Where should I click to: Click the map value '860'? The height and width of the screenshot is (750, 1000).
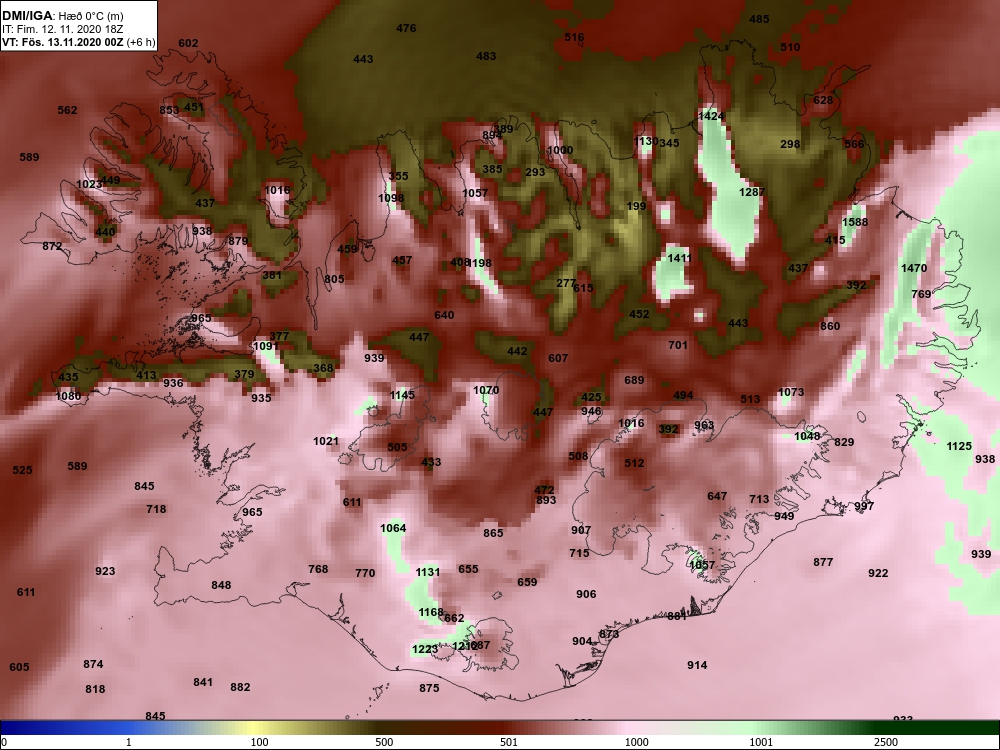pos(830,326)
